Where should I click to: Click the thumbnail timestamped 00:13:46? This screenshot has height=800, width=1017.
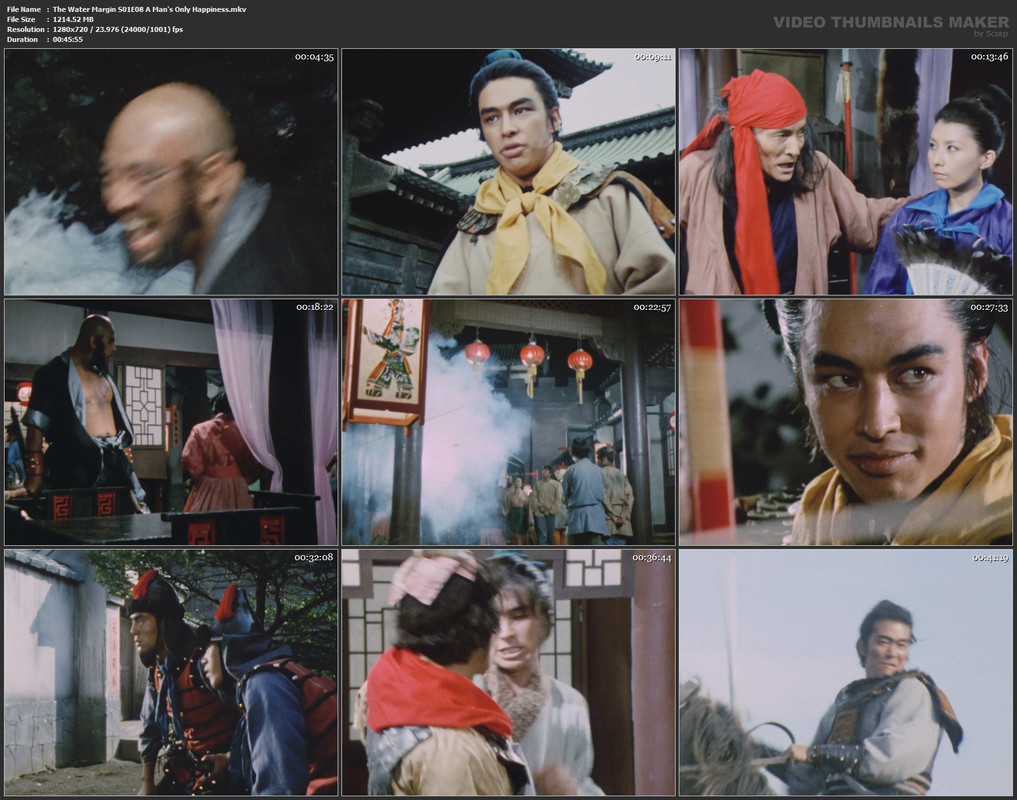click(846, 172)
